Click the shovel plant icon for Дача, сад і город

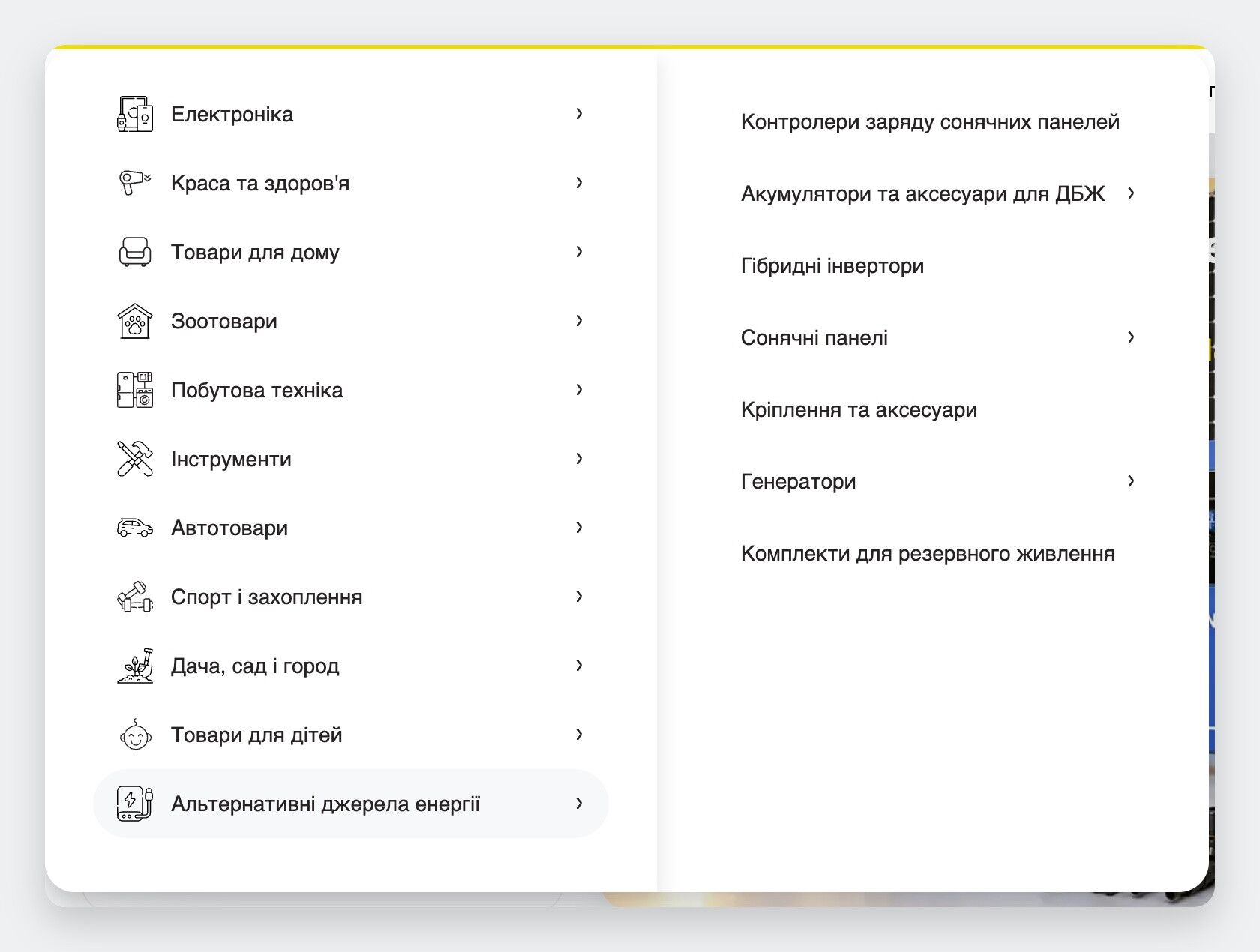point(135,666)
